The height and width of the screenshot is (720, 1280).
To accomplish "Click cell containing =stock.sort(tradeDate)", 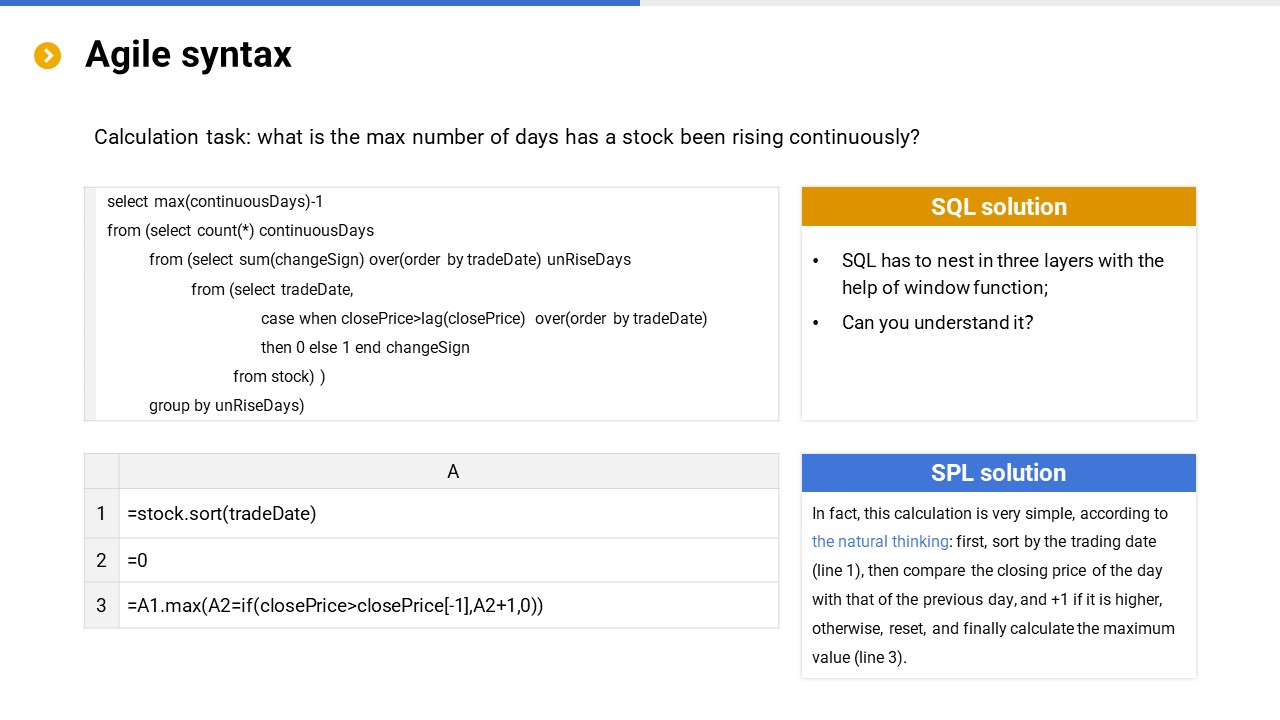I will point(222,514).
